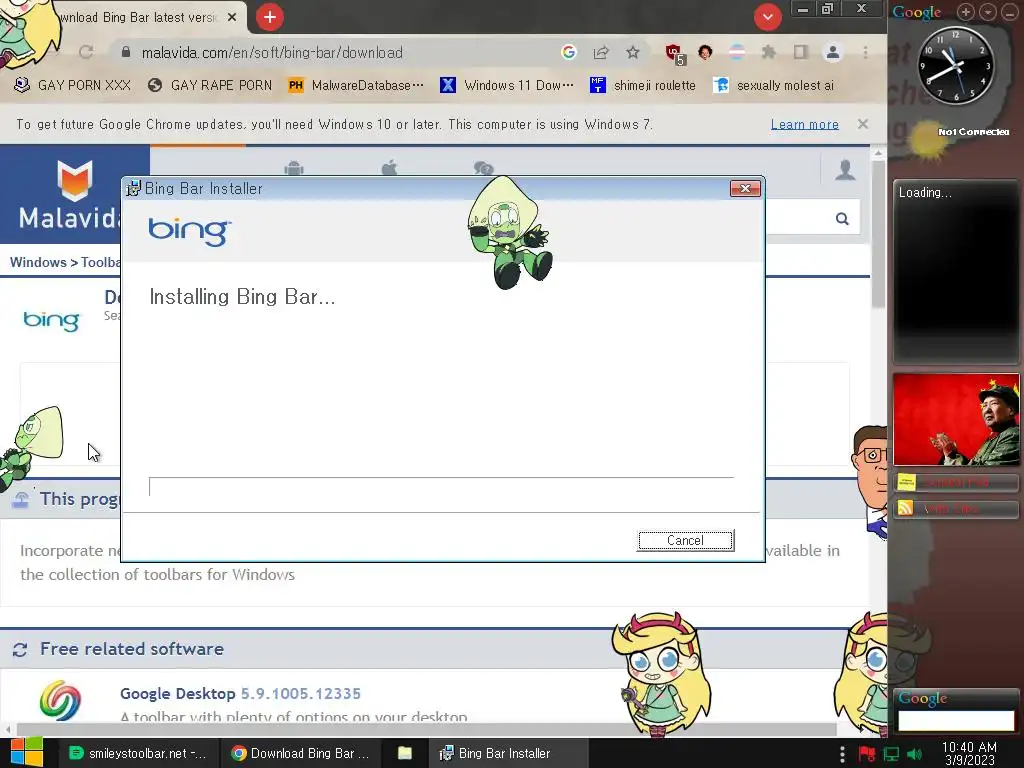Dismiss the Chrome update notification bar
Screen dimensions: 1024x768
pos(863,124)
